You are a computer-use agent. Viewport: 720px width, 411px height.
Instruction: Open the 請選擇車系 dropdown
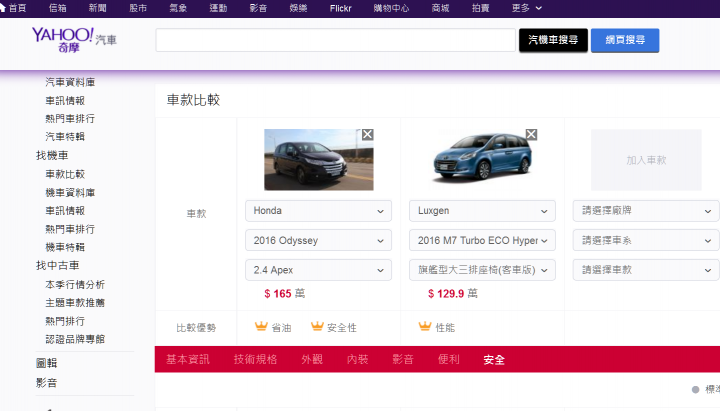(x=646, y=240)
